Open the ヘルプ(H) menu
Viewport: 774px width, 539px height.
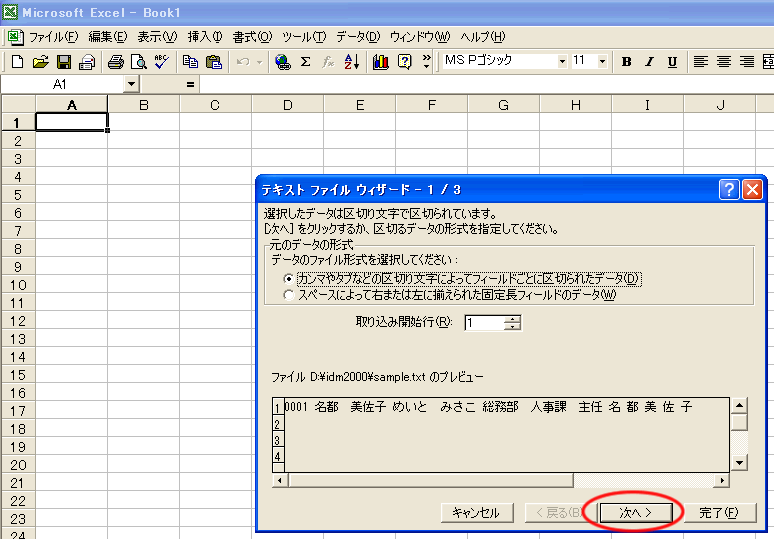pyautogui.click(x=483, y=37)
